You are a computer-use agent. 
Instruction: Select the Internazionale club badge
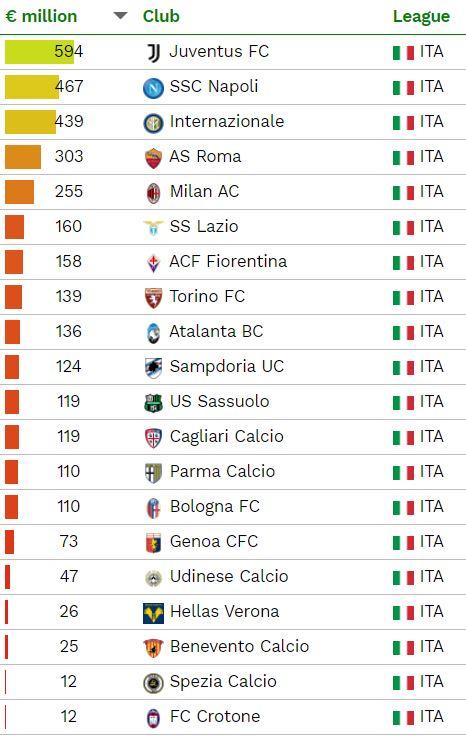coord(153,123)
